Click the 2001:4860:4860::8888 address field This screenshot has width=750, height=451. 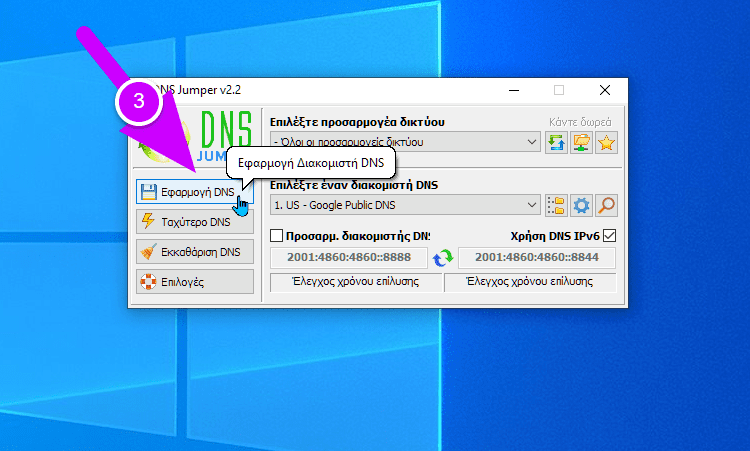pos(349,257)
